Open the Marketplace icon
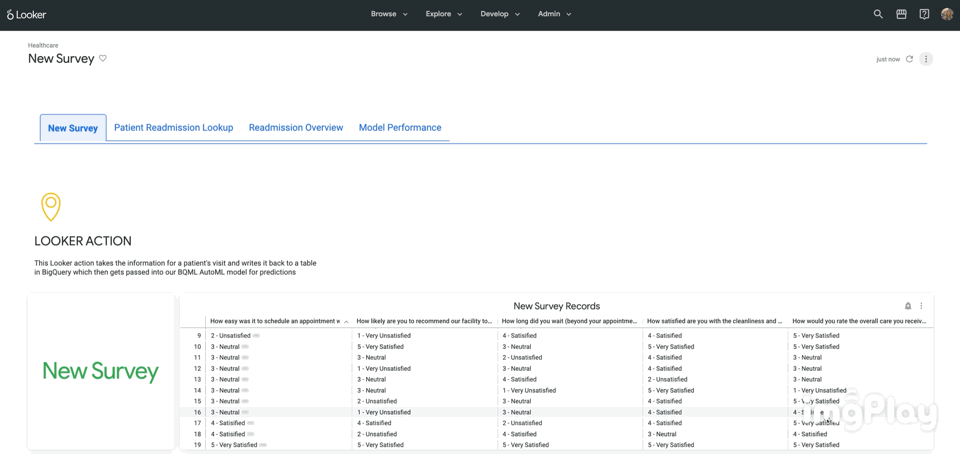This screenshot has height=454, width=960. 901,14
